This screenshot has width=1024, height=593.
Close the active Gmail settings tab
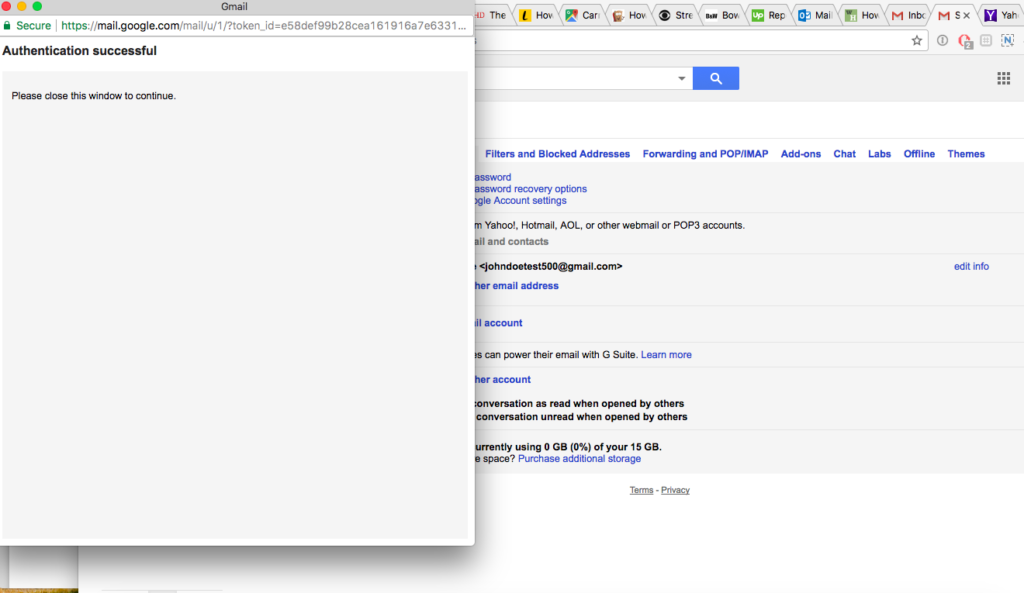pos(966,15)
